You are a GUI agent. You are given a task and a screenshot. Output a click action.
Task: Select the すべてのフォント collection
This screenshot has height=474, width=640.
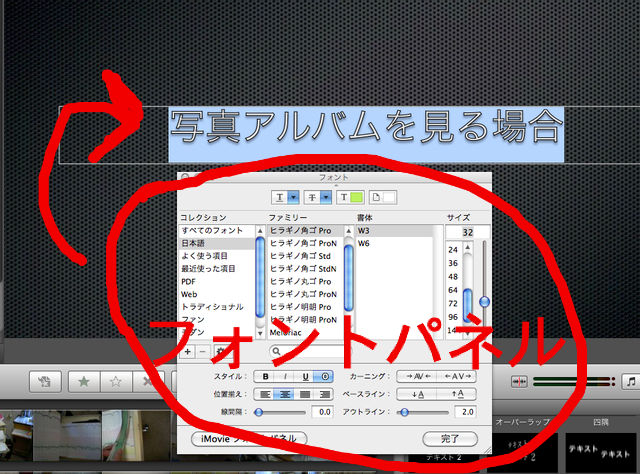coord(217,231)
